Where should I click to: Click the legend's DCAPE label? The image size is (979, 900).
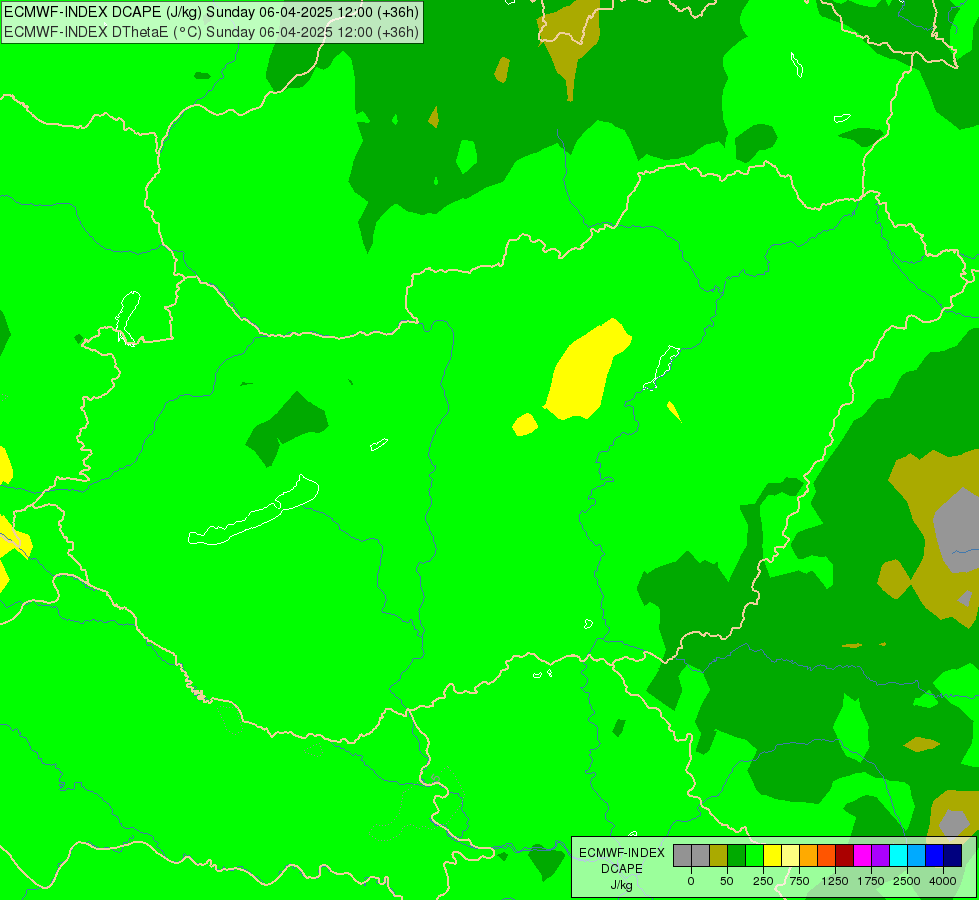click(x=622, y=869)
